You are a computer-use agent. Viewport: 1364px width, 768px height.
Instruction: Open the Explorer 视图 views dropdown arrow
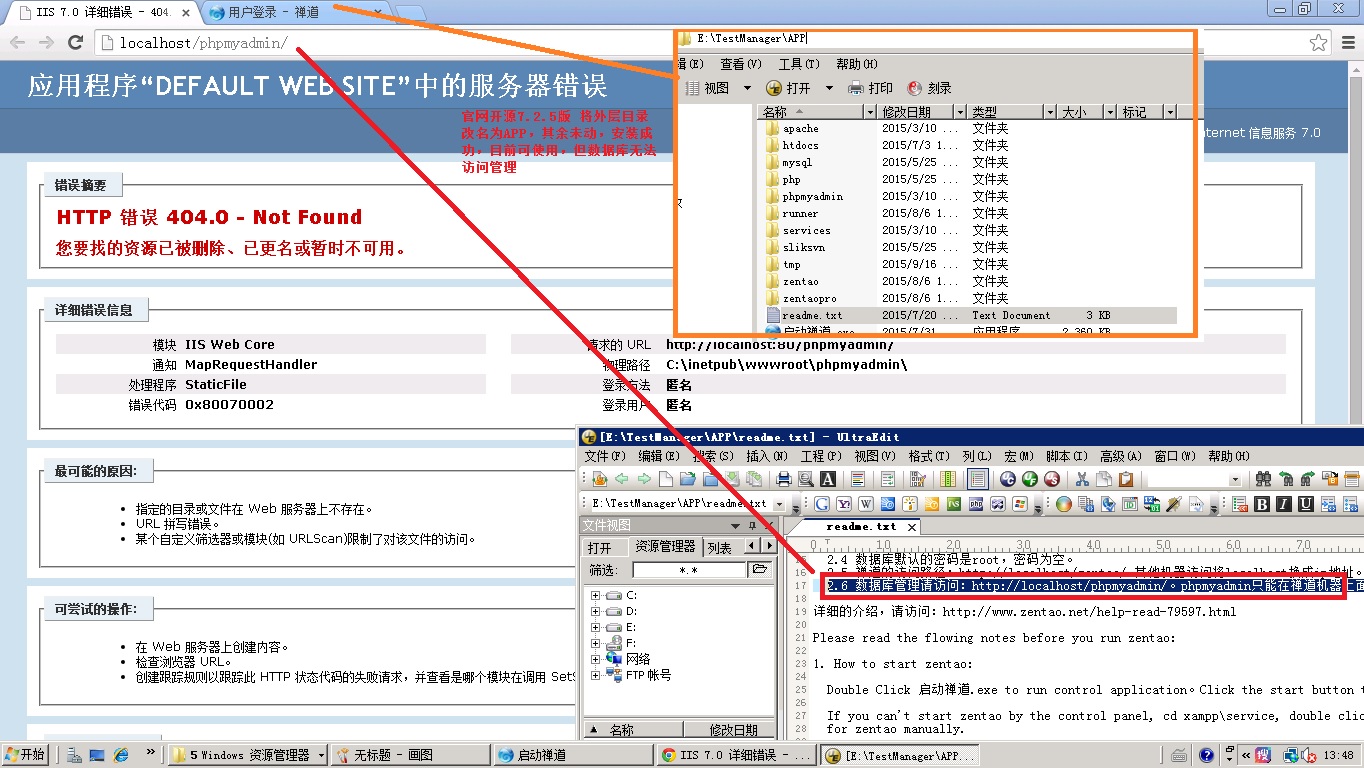747,88
